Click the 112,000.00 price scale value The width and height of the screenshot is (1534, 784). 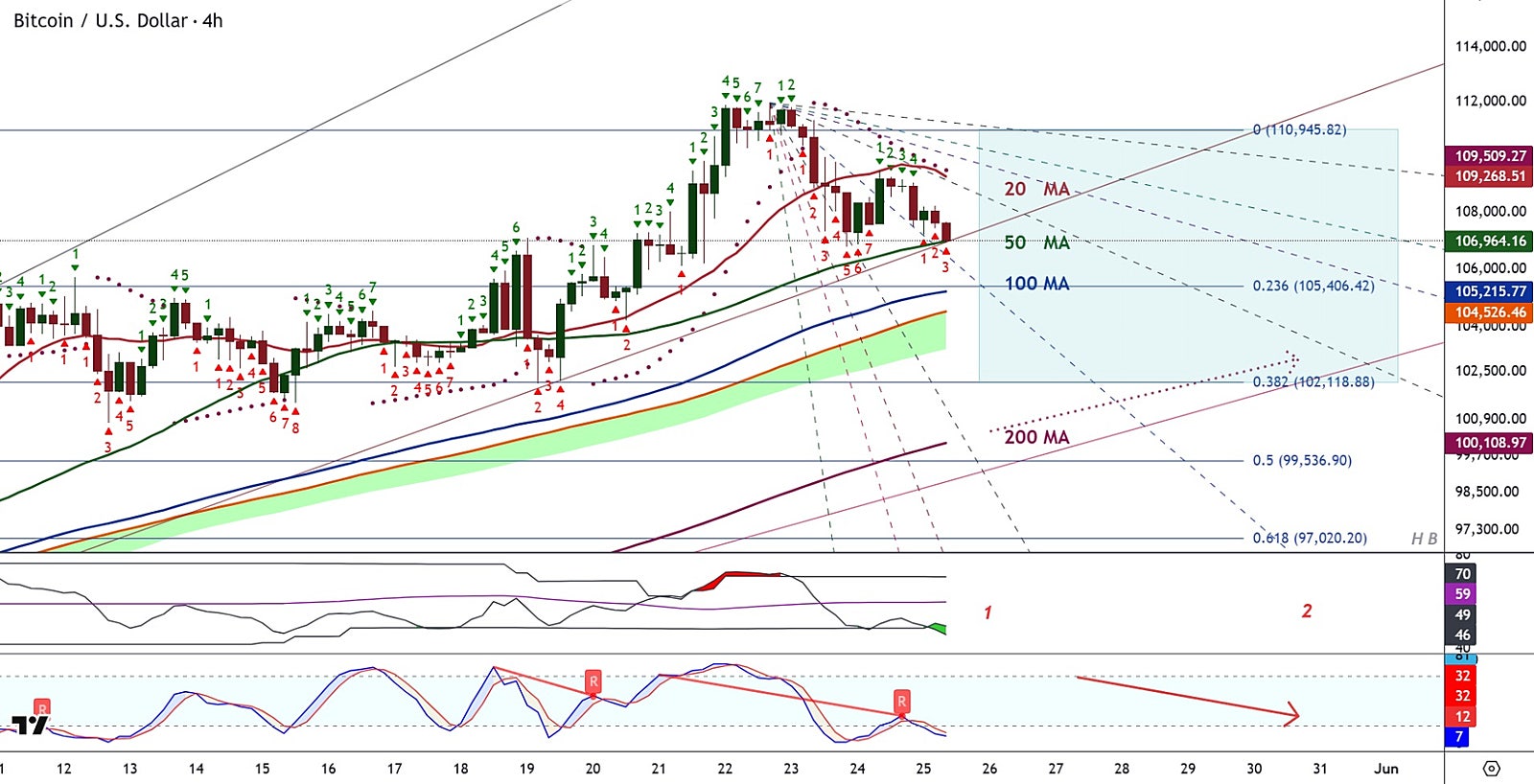point(1491,101)
